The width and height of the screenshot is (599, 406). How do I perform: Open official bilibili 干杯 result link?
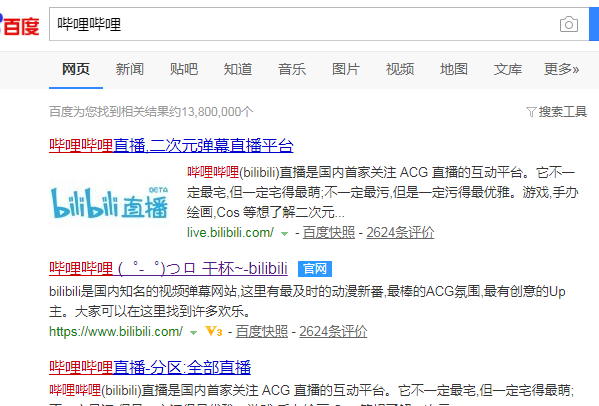(168, 269)
